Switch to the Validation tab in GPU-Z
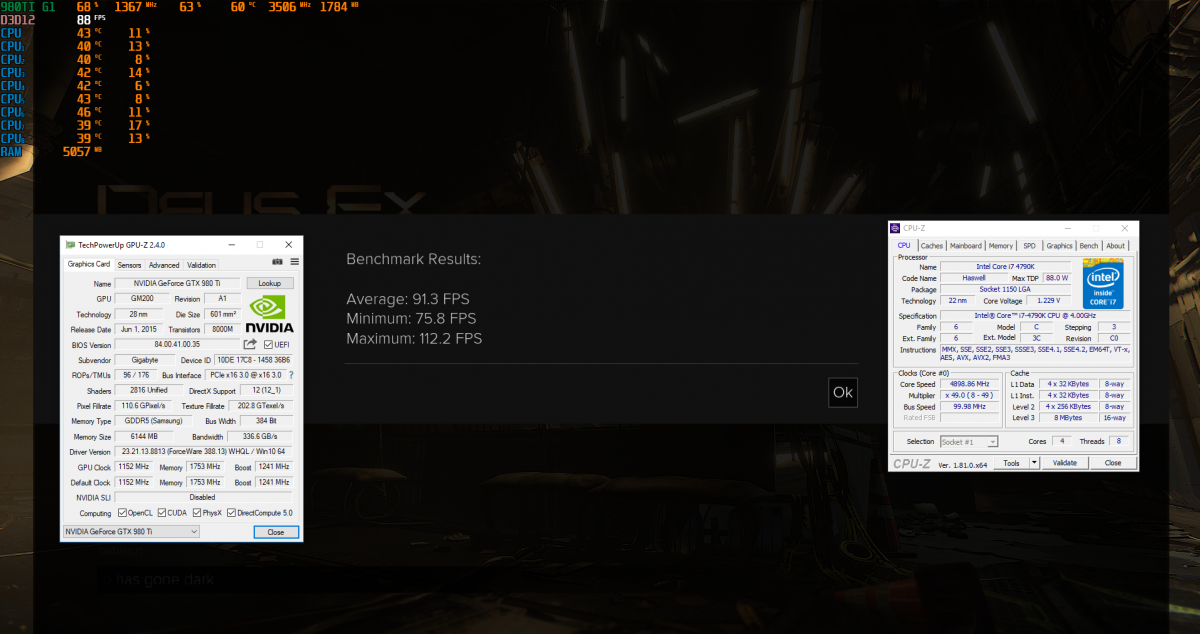This screenshot has width=1200, height=634. [202, 265]
